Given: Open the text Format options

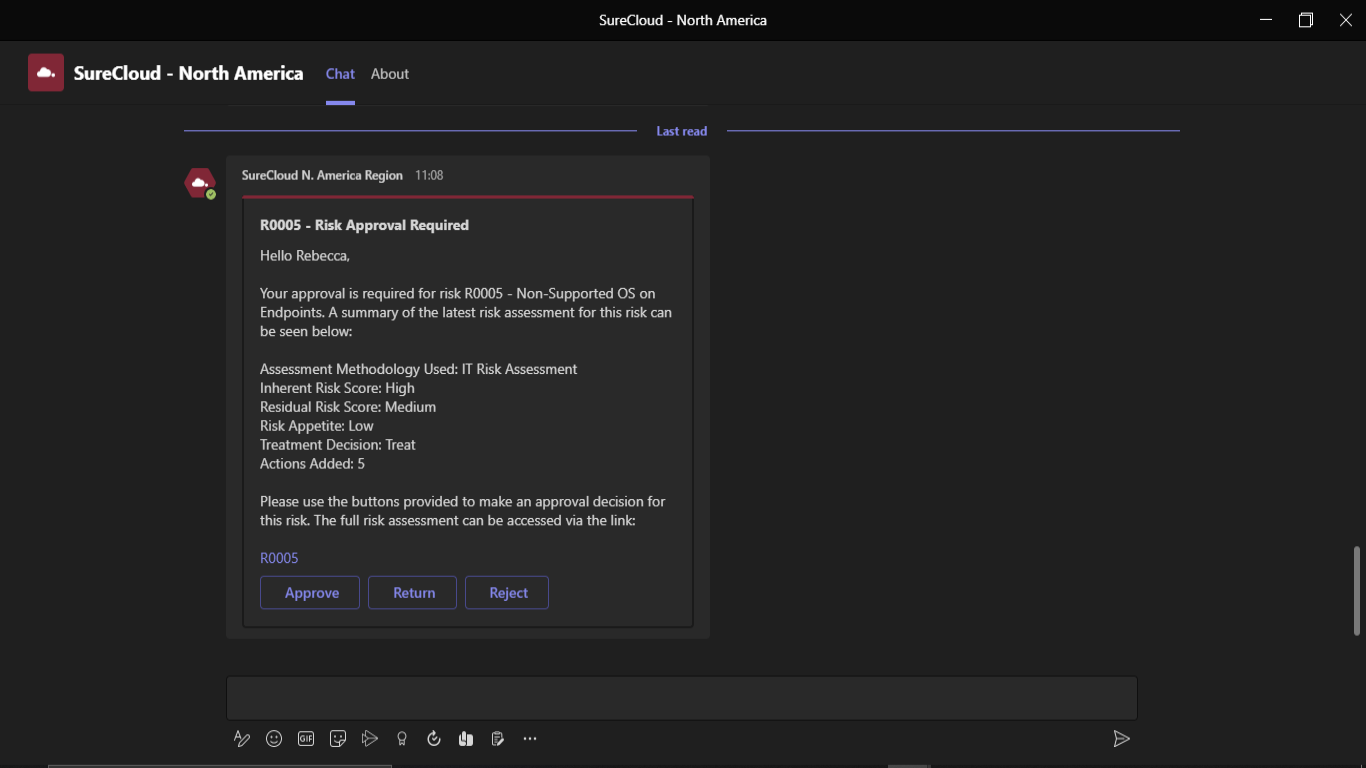Looking at the screenshot, I should click(x=242, y=739).
